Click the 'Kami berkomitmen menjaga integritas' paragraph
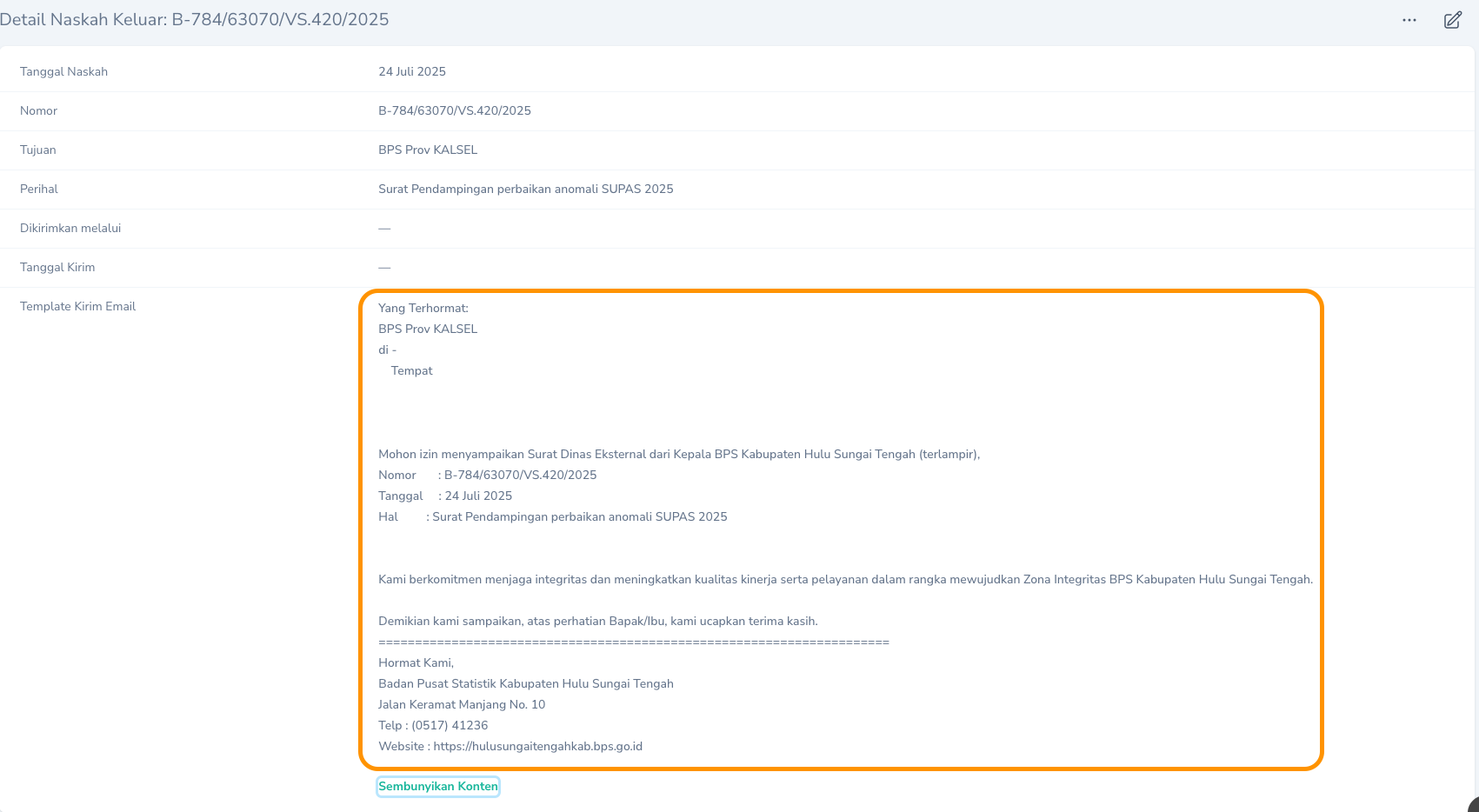Image resolution: width=1479 pixels, height=812 pixels. pos(846,580)
